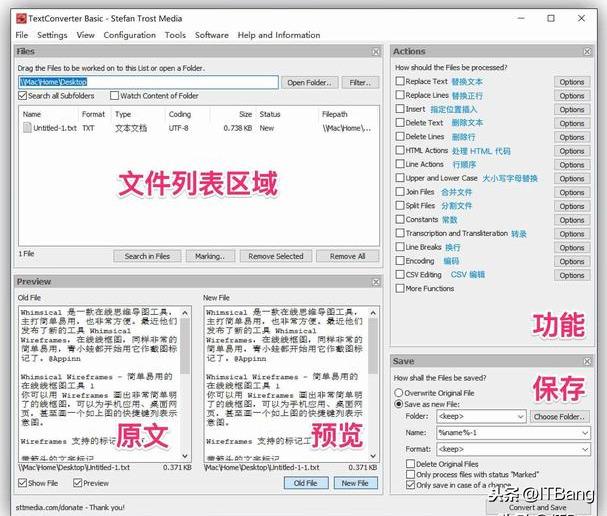Open the Software menu
Screen dimensions: 607x516
[211, 35]
